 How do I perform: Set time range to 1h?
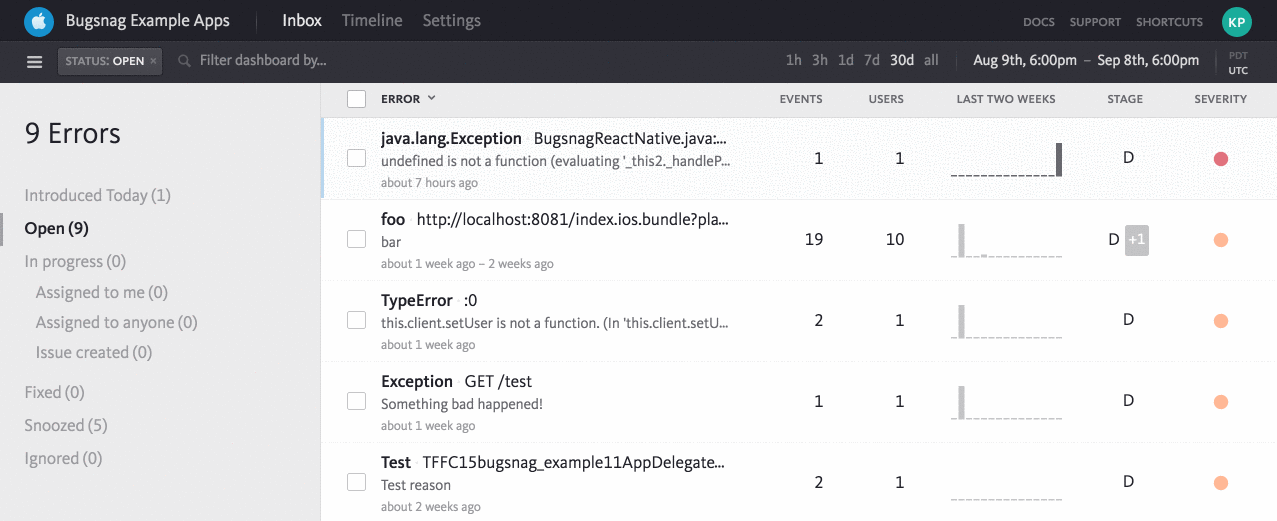[794, 60]
